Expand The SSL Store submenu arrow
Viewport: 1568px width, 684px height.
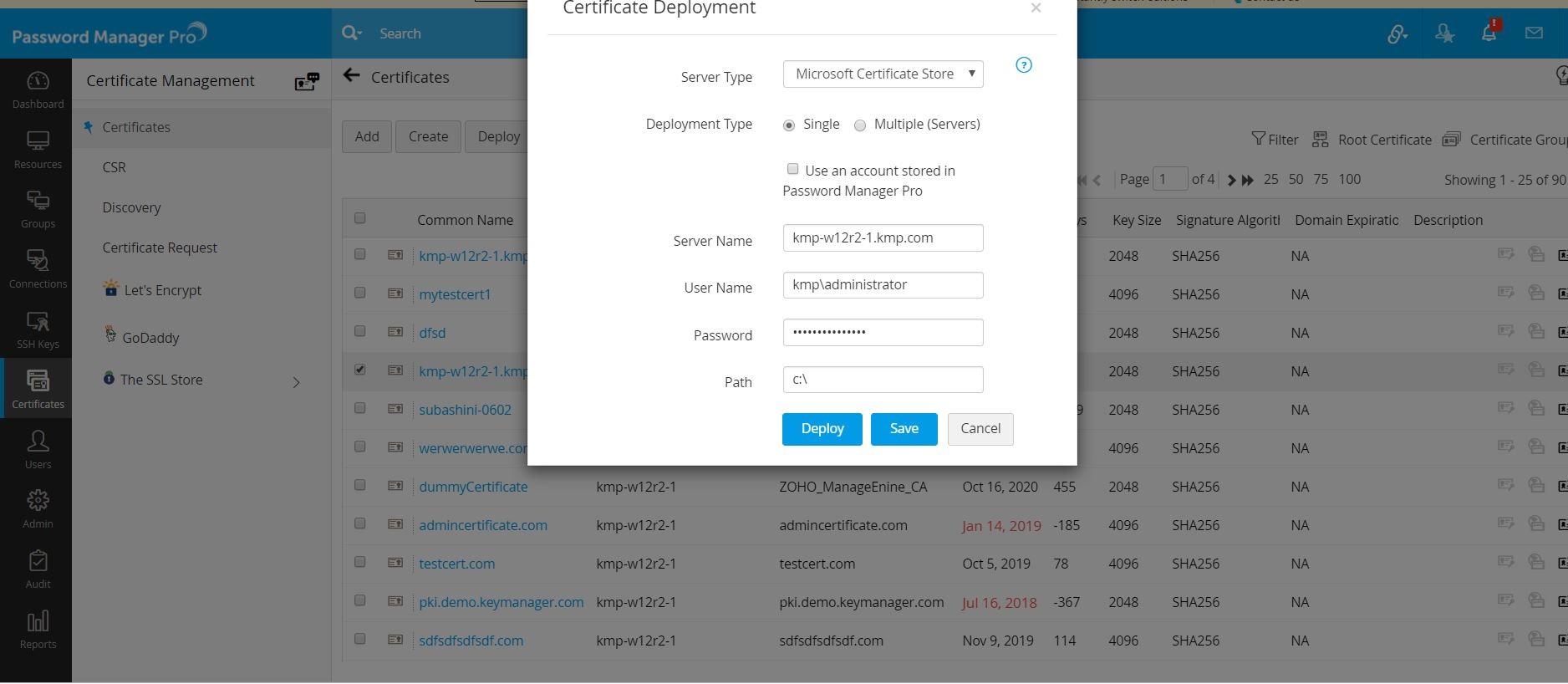(296, 382)
